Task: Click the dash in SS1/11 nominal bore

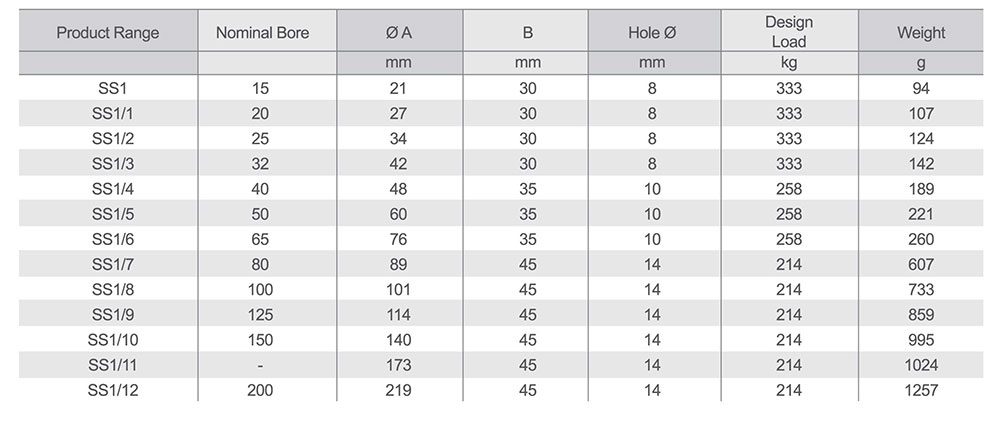Action: coord(260,366)
